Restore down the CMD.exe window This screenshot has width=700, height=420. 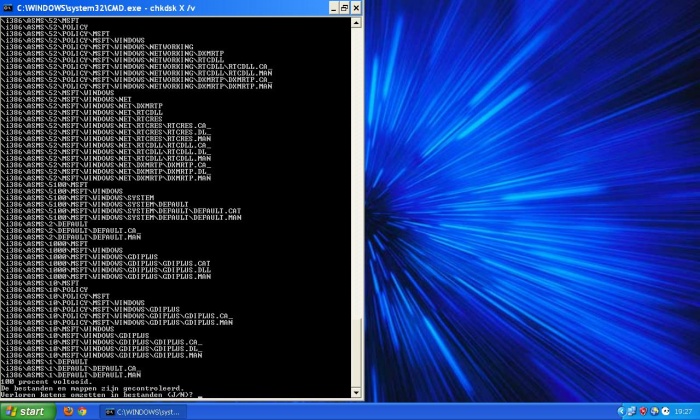(345, 8)
